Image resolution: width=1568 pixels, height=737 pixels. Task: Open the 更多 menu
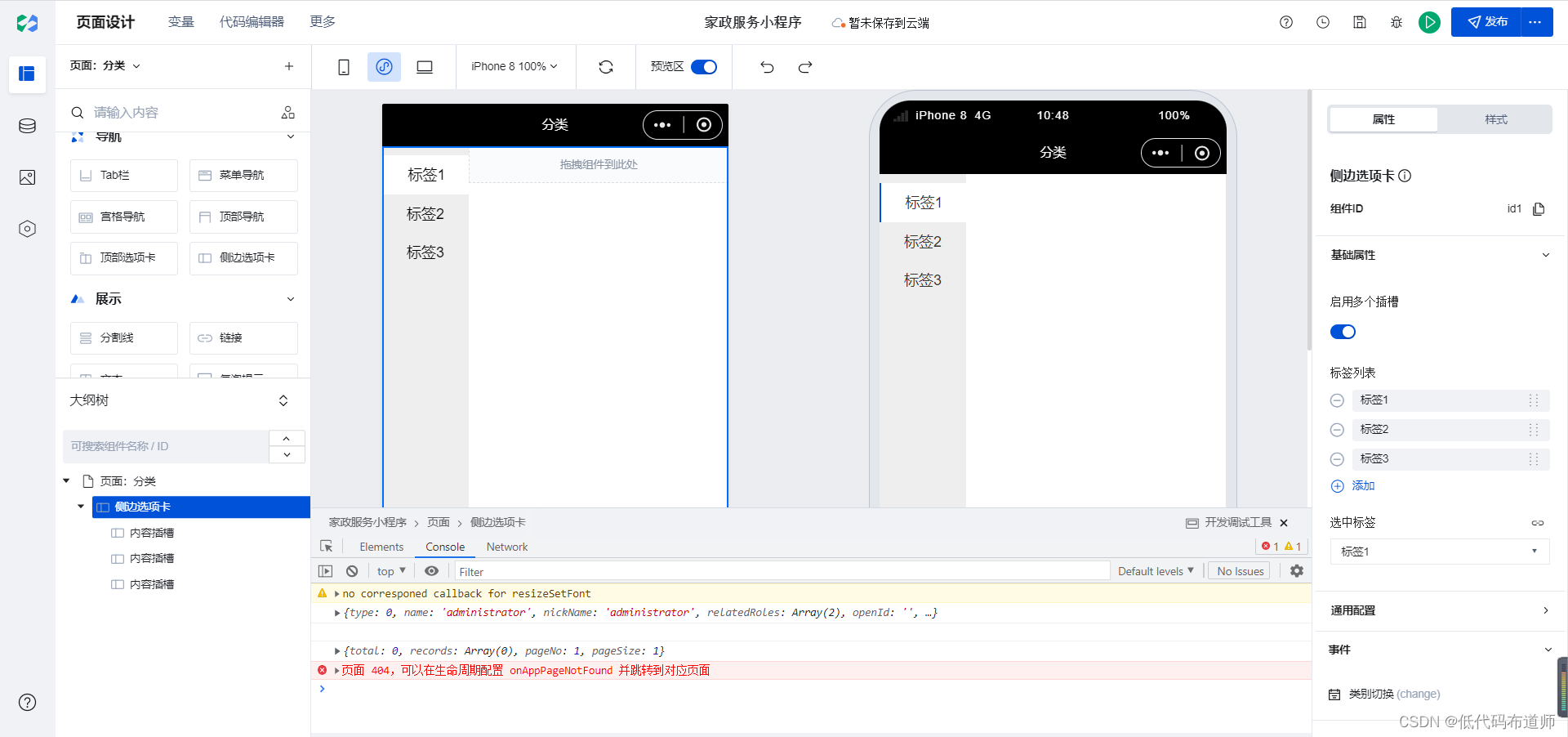(323, 22)
